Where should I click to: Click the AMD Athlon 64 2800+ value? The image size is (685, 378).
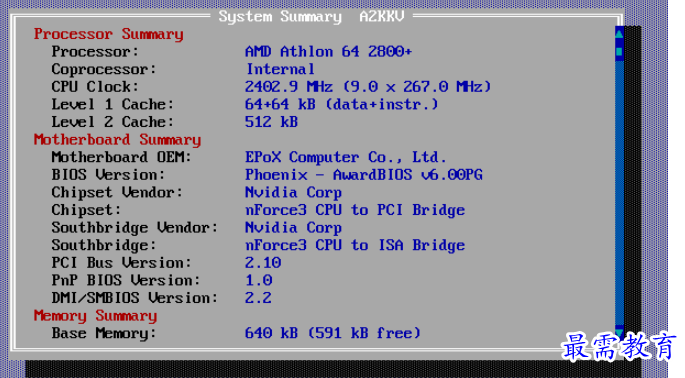click(328, 52)
